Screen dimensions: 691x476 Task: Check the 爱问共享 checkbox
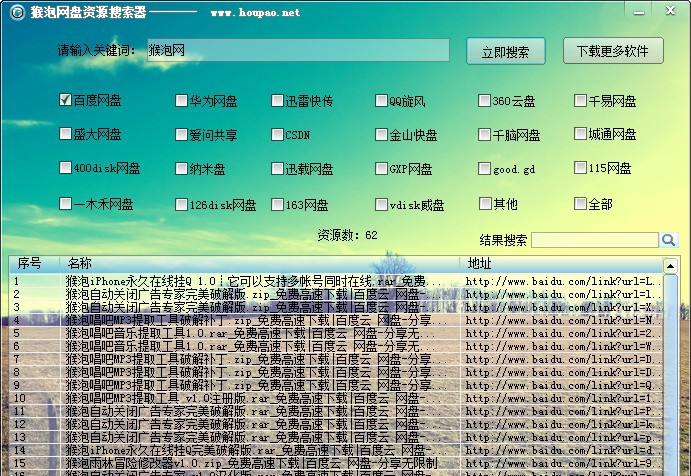tap(181, 134)
